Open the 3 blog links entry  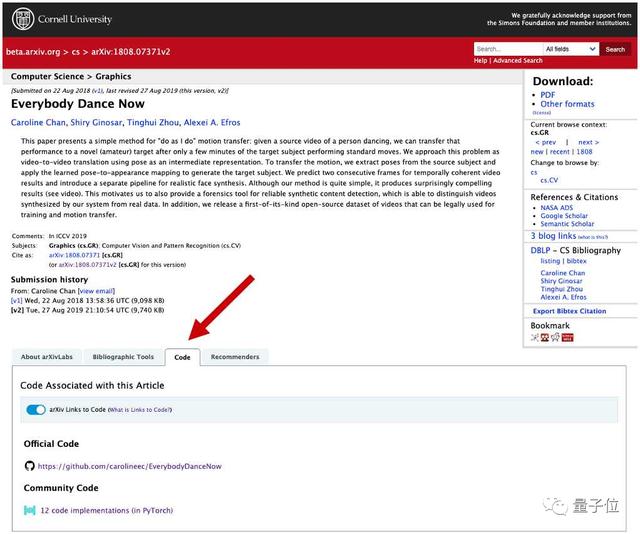[x=553, y=236]
